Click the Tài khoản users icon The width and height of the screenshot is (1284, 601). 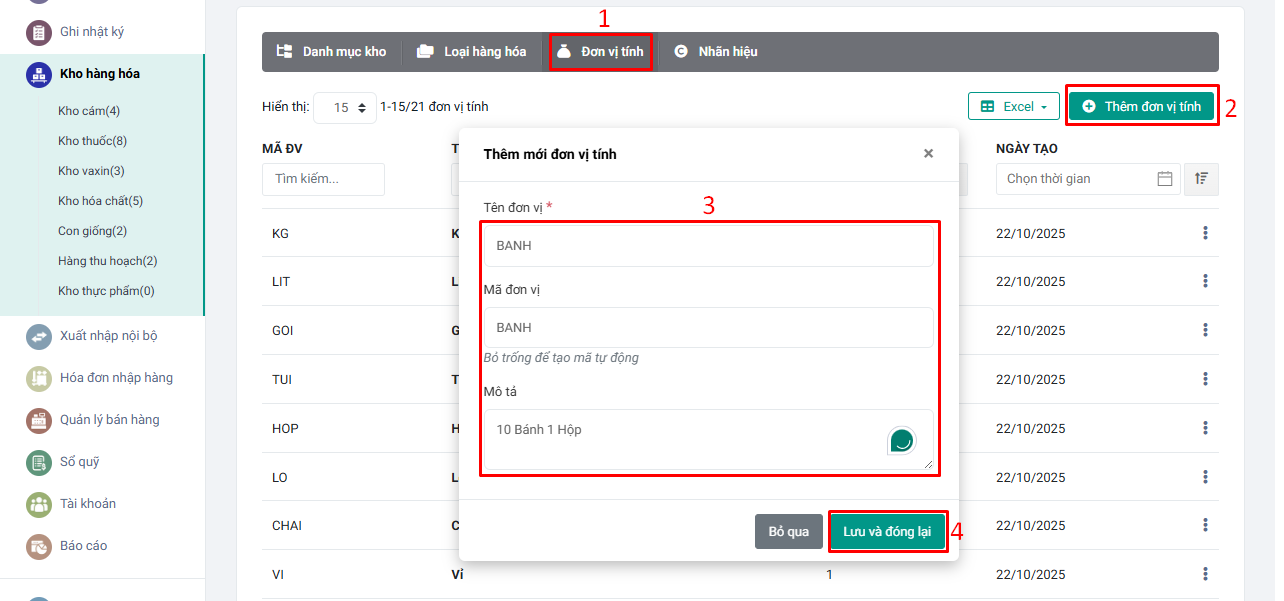pyautogui.click(x=39, y=505)
